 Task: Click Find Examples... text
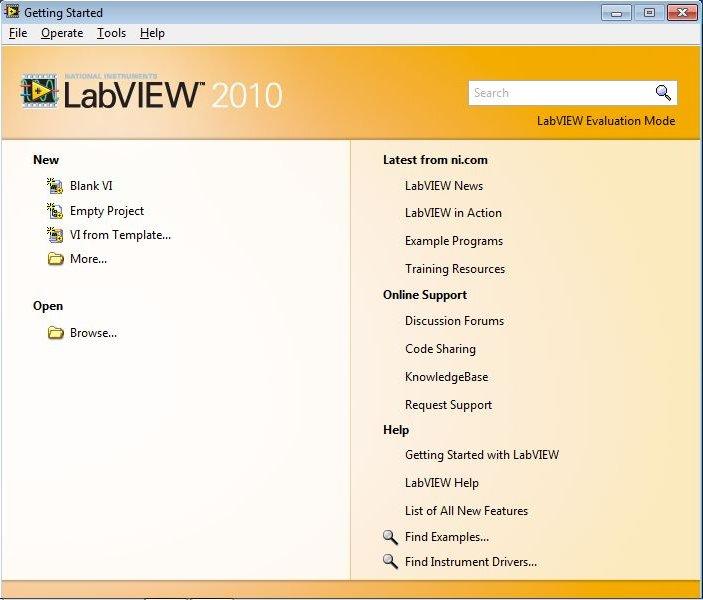(447, 537)
